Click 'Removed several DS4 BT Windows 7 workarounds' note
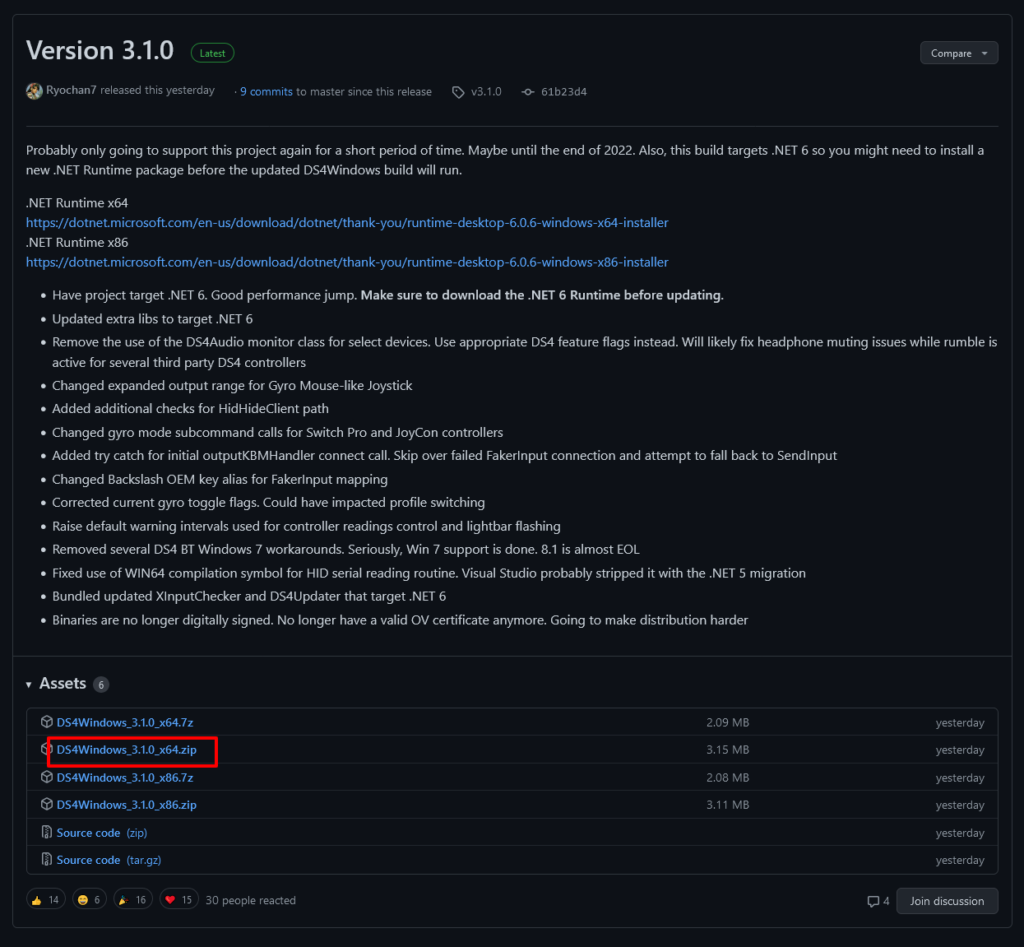Viewport: 1024px width, 947px height. pyautogui.click(x=345, y=549)
